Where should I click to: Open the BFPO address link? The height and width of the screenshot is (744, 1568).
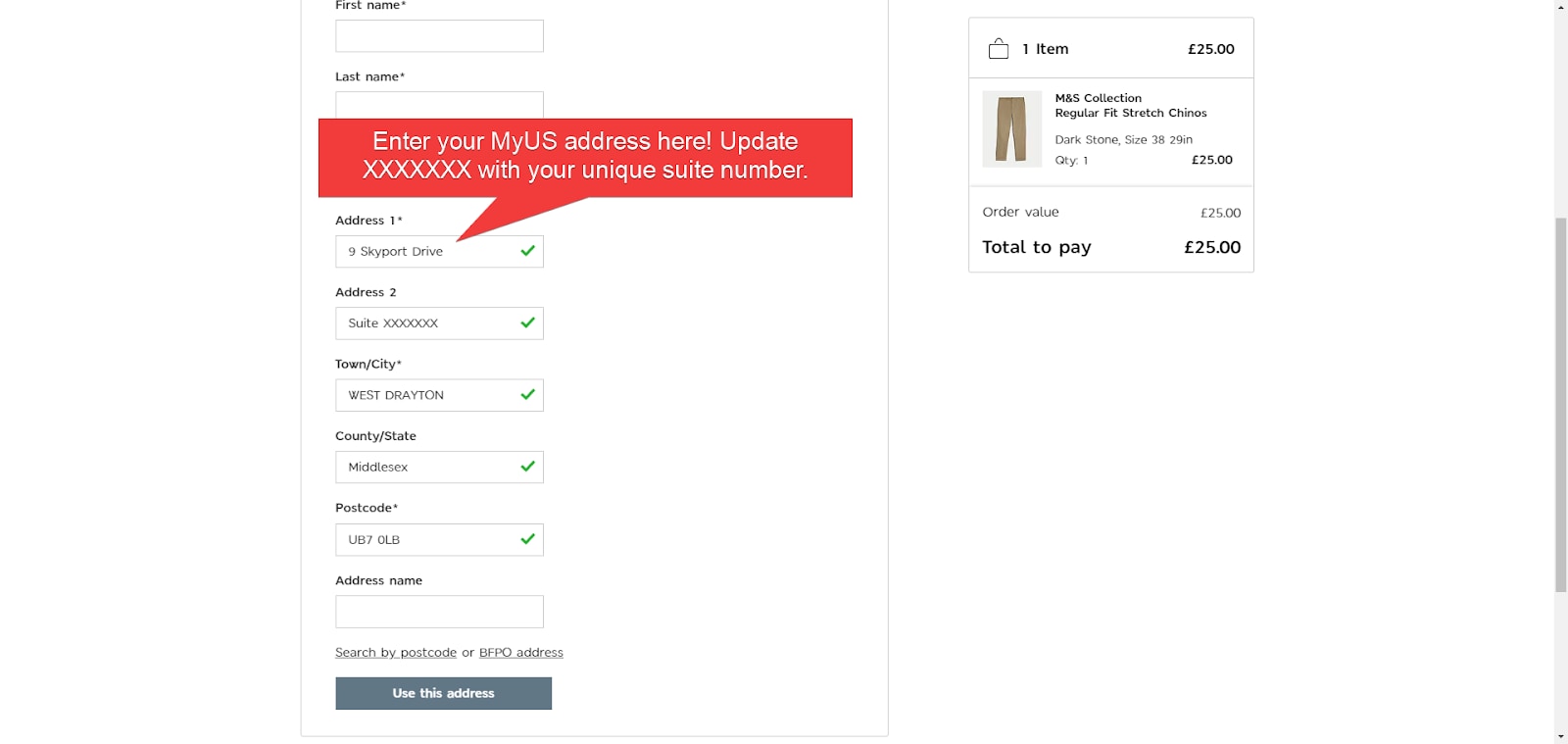[x=521, y=653]
